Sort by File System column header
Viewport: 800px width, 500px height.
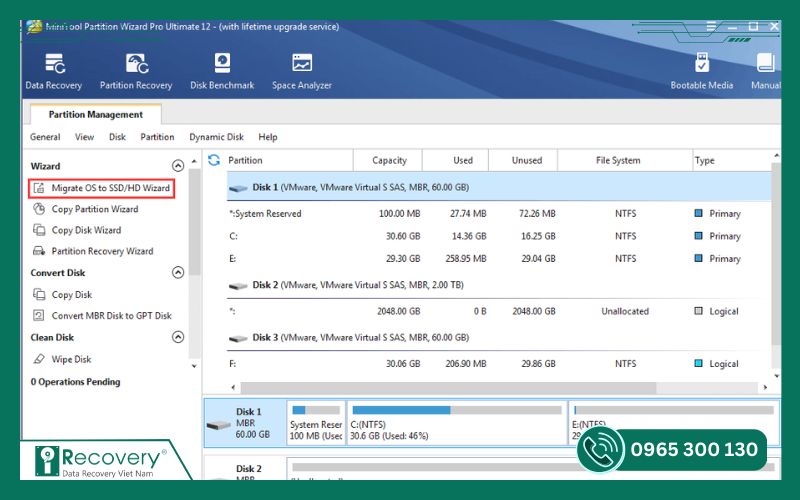(x=618, y=160)
